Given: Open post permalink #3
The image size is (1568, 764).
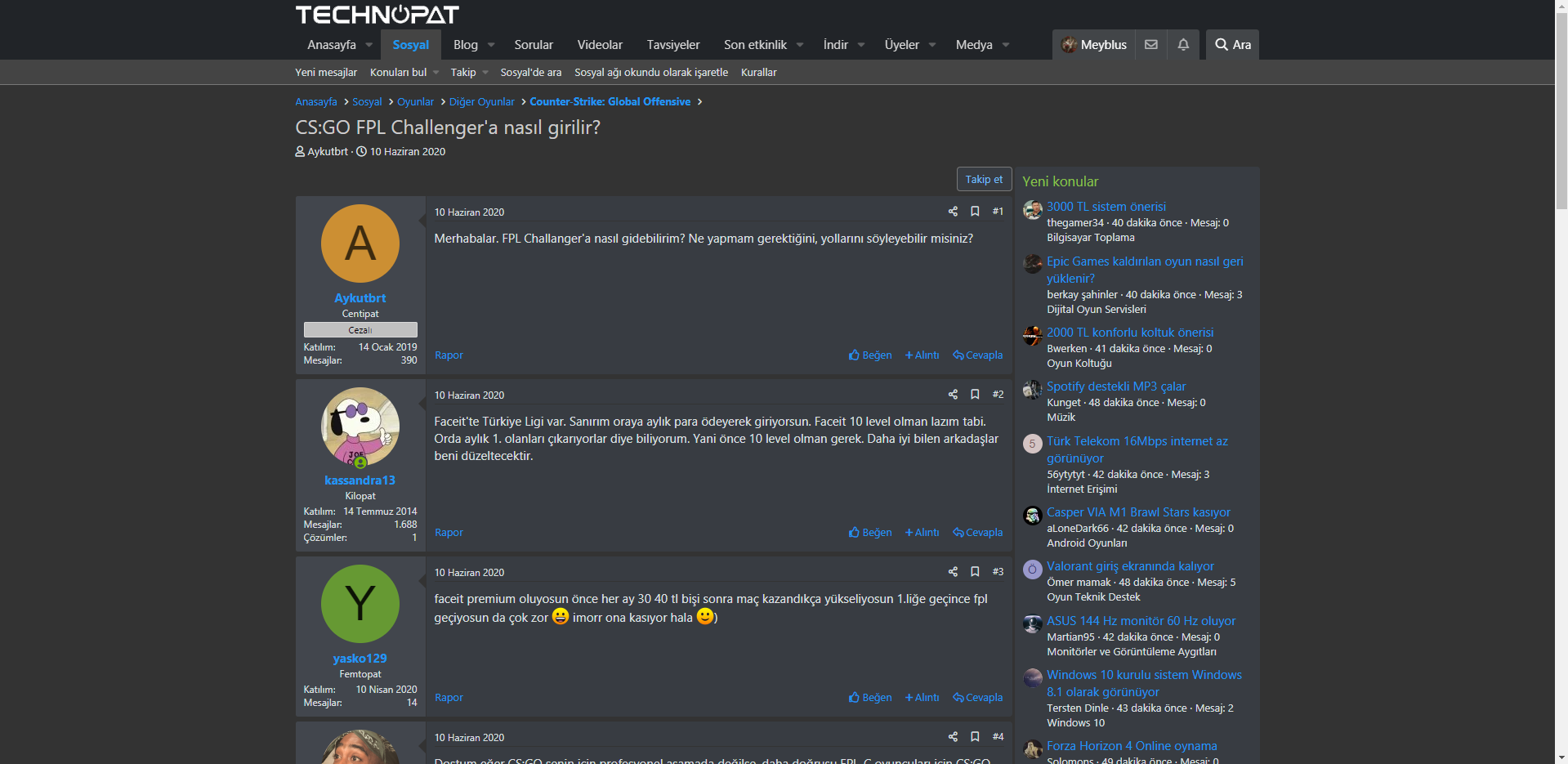Looking at the screenshot, I should 998,572.
